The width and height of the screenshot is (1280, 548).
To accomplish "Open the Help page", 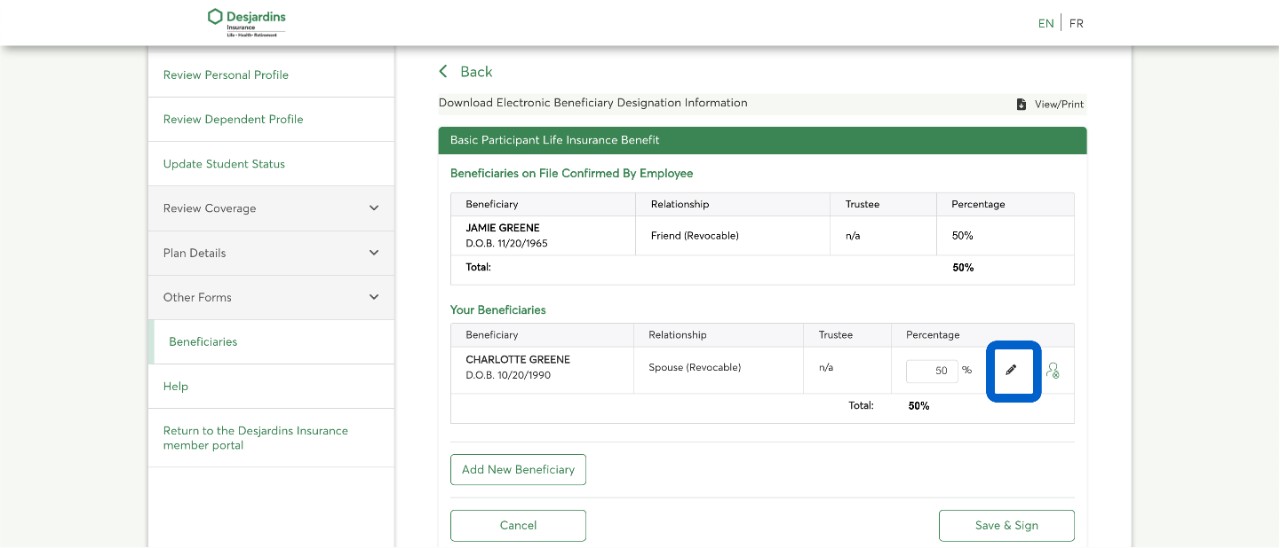I will tap(176, 386).
